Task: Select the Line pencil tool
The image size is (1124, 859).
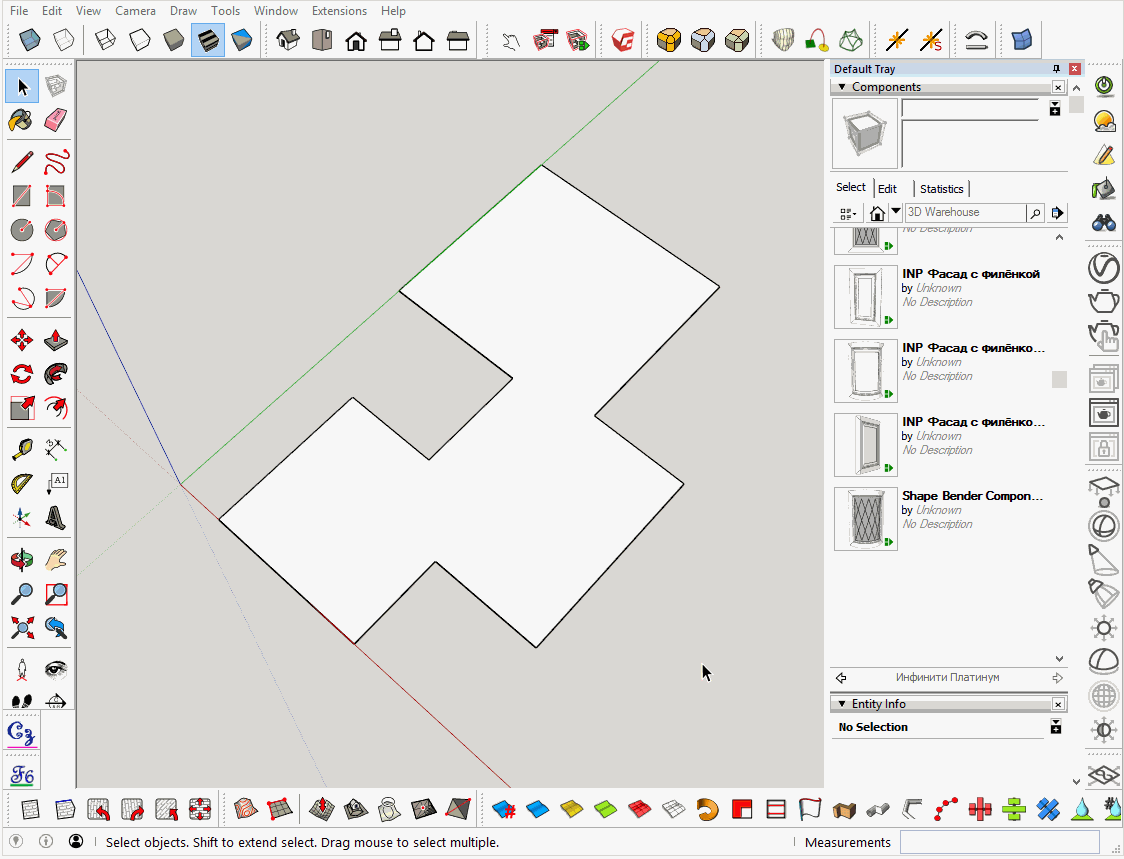Action: point(21,161)
